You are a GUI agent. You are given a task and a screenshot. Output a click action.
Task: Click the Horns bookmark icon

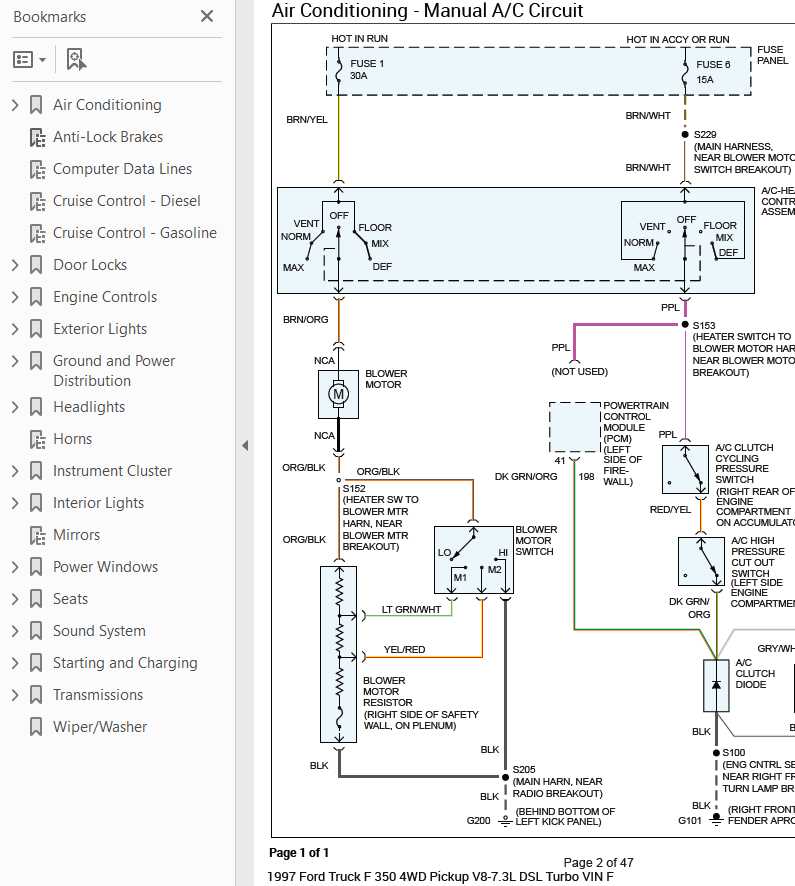point(37,440)
